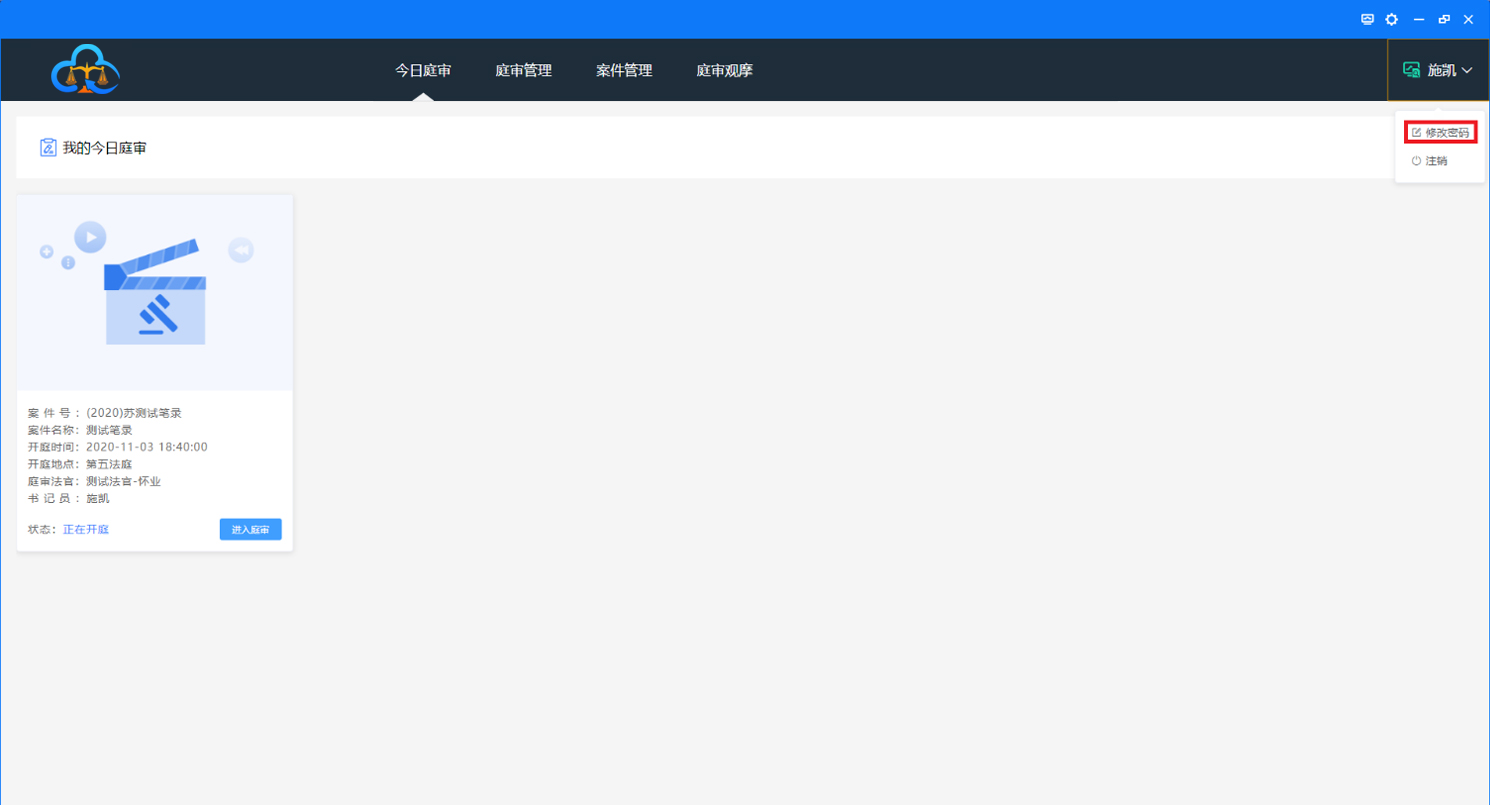The width and height of the screenshot is (1490, 805).
Task: Go to the 案件管理 tab
Action: (624, 70)
